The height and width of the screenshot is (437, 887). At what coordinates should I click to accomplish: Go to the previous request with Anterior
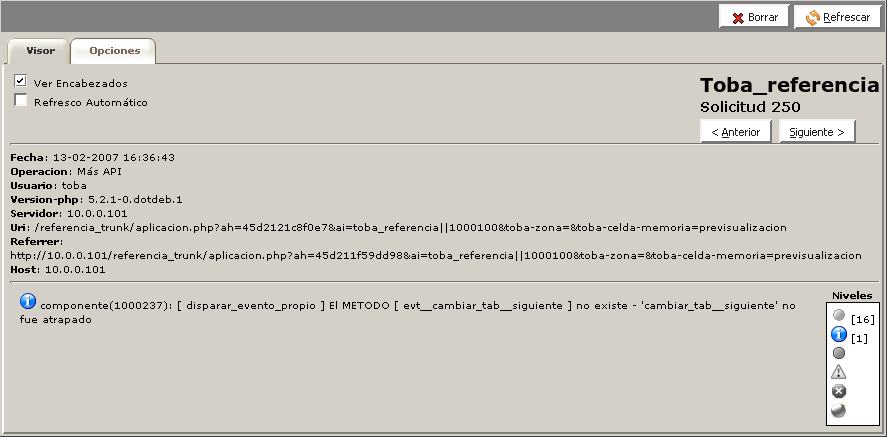click(735, 132)
